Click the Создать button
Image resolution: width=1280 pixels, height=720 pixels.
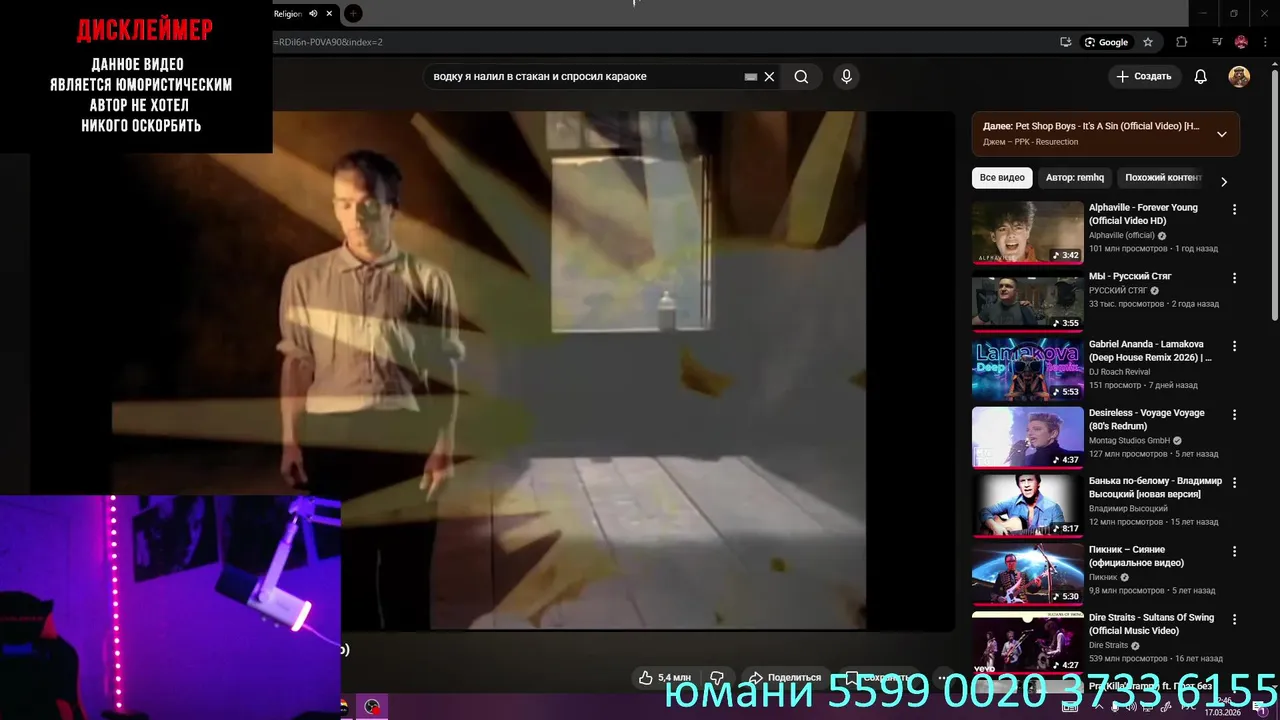[1144, 77]
